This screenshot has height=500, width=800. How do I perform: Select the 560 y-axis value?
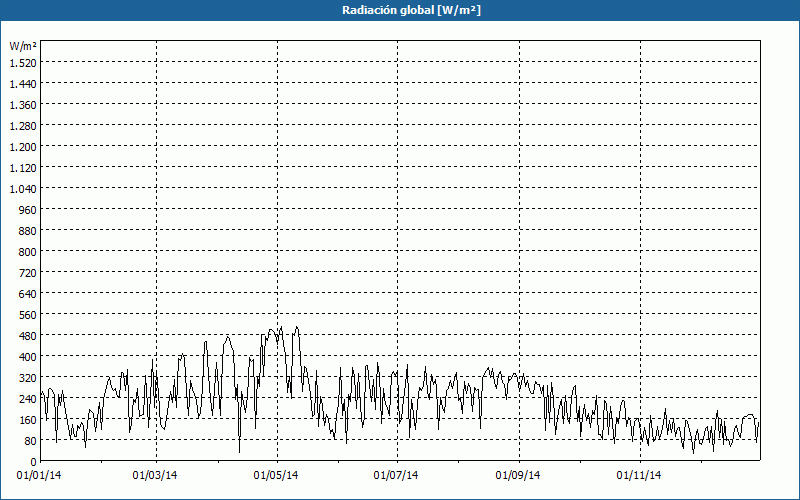(x=29, y=315)
